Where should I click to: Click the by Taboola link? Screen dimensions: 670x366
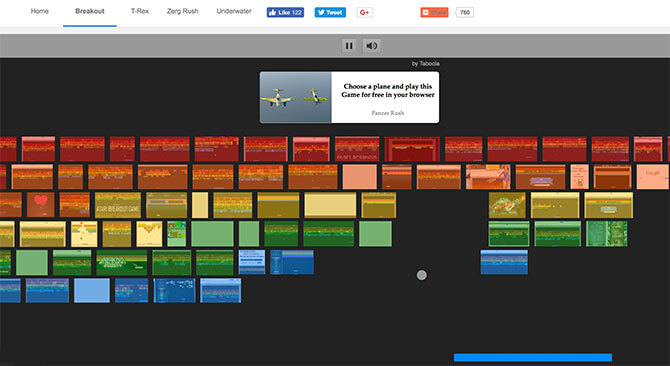pos(426,64)
